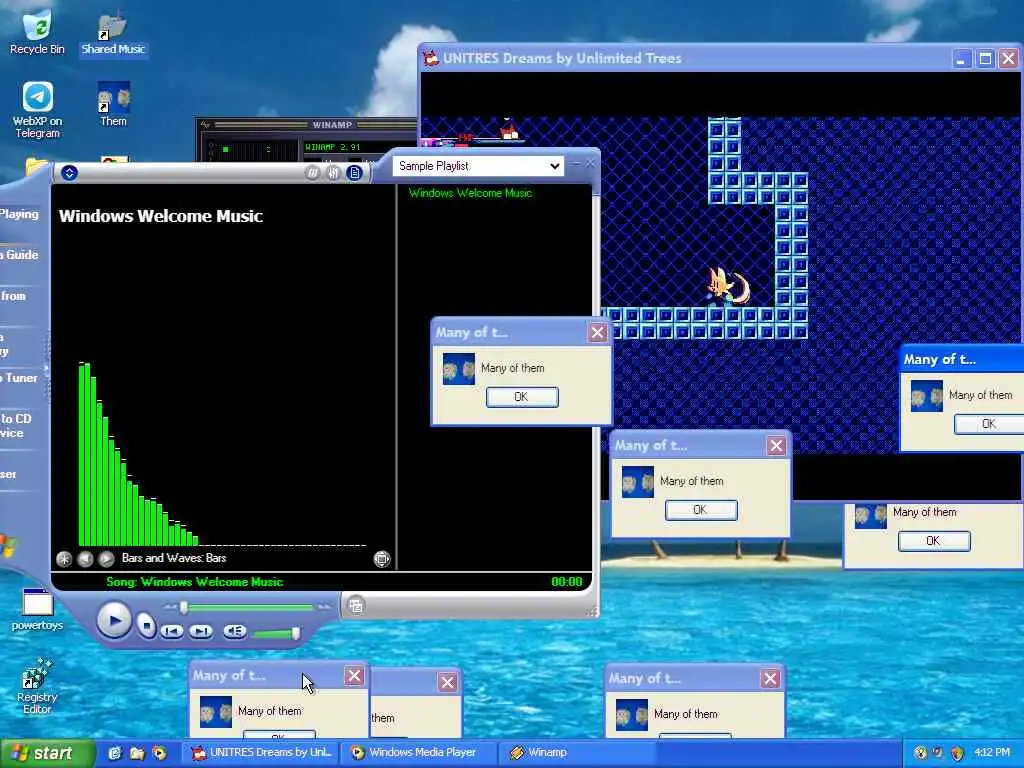Open the Media Guide tab
This screenshot has width=1024, height=768.
click(20, 255)
